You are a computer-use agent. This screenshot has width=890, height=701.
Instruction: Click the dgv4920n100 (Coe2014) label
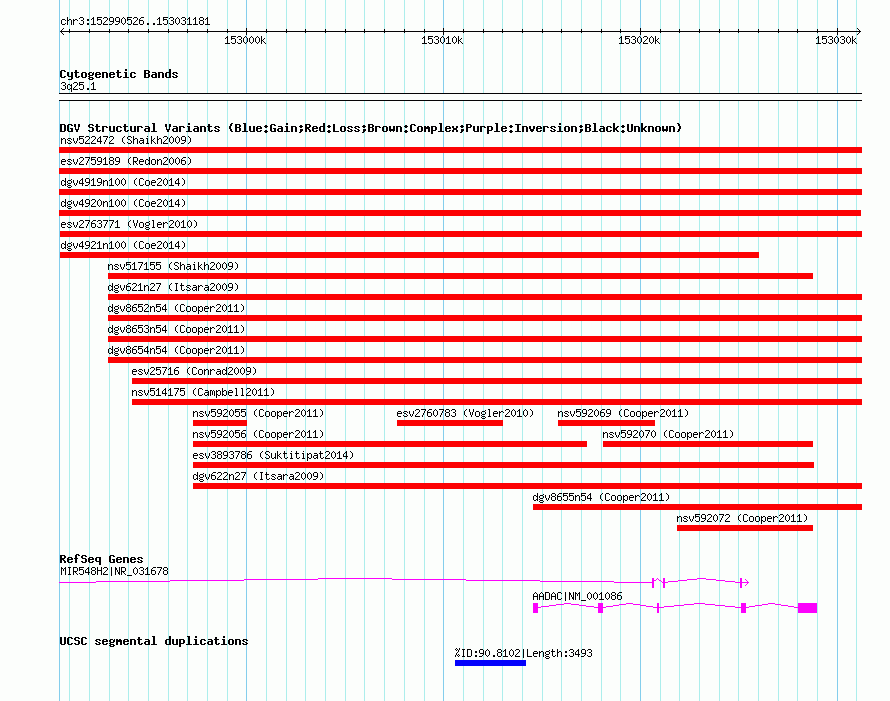123,203
